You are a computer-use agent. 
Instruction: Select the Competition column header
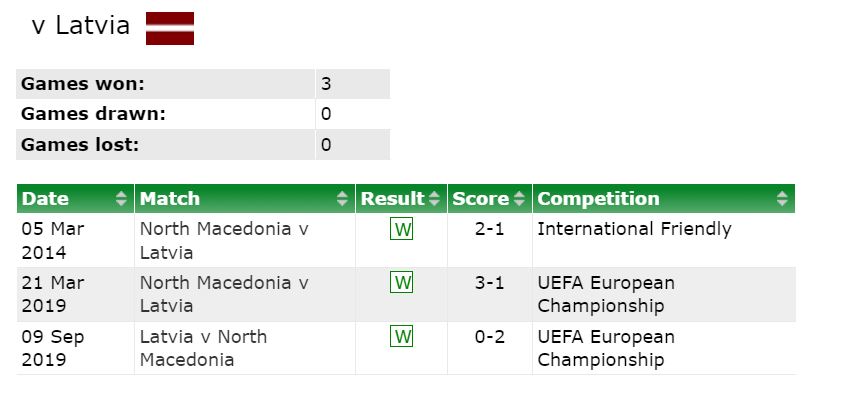pos(663,199)
